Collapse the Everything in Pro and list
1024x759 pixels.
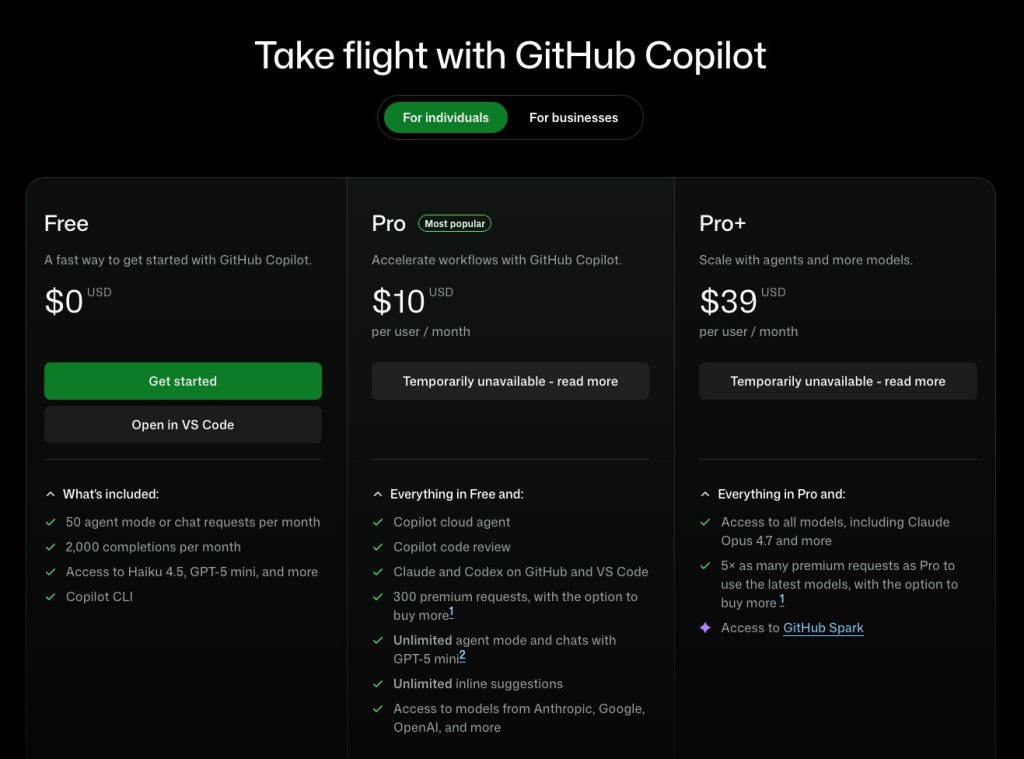(x=705, y=494)
